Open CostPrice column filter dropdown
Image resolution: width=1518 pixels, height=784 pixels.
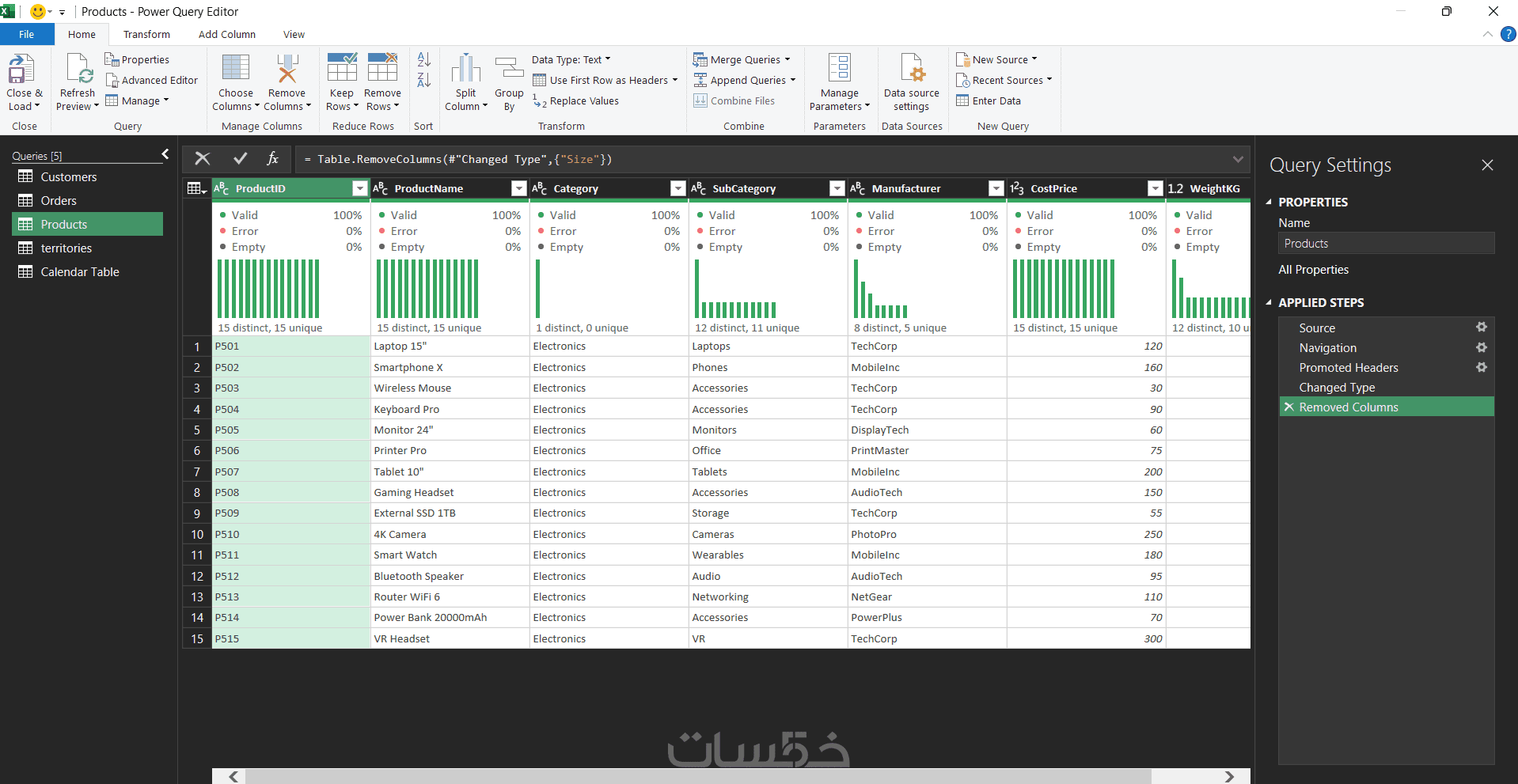[x=1156, y=188]
